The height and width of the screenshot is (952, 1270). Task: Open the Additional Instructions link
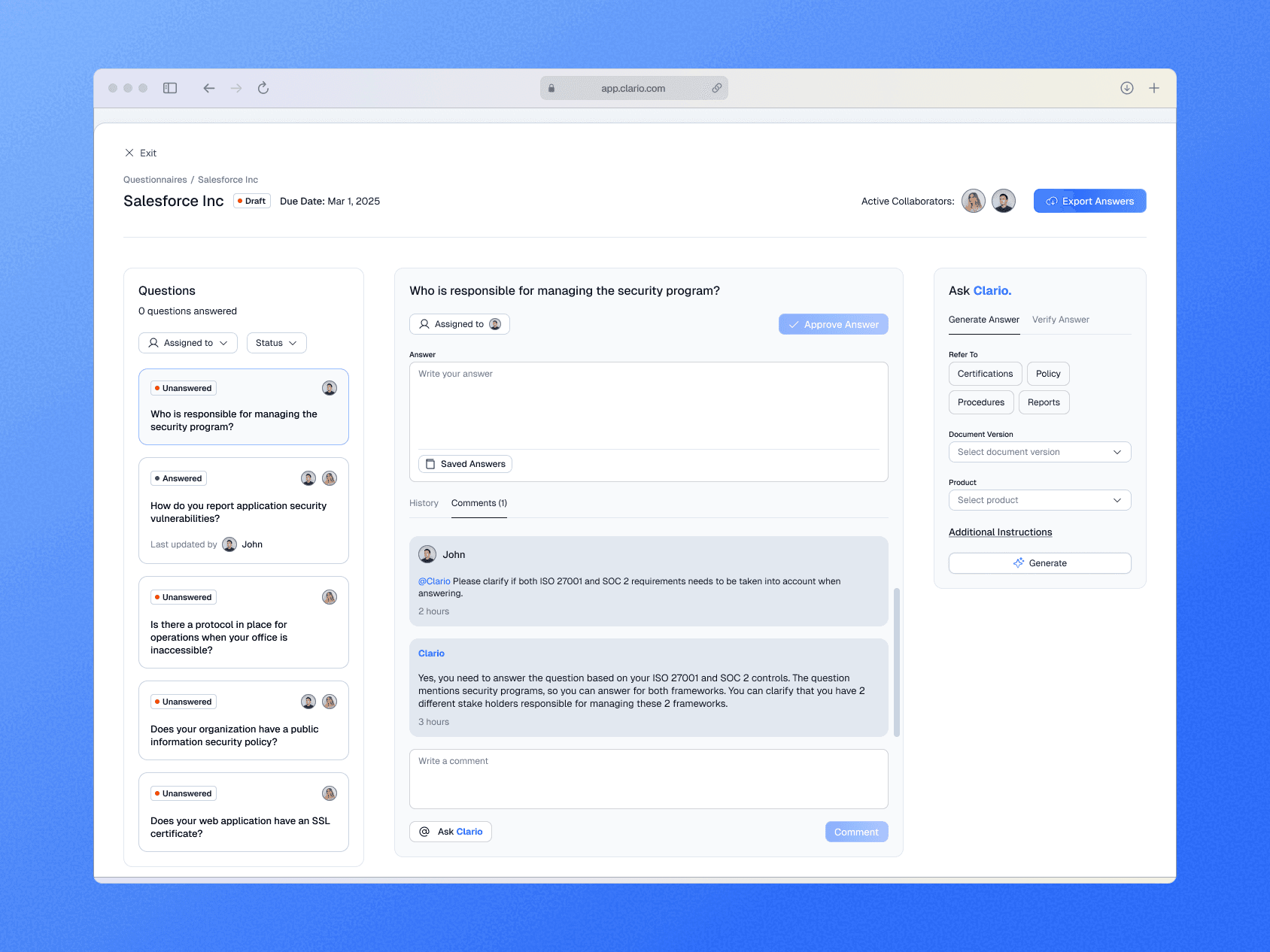click(x=1001, y=532)
